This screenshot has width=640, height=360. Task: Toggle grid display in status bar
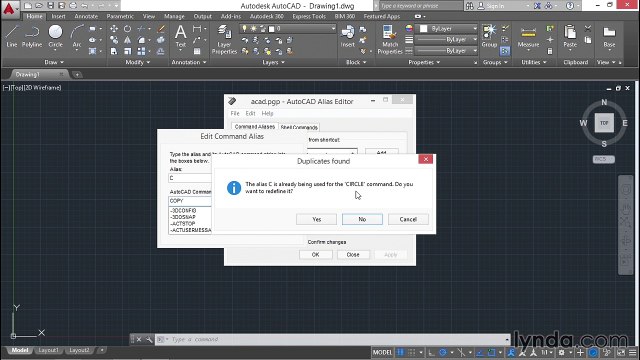[x=400, y=352]
